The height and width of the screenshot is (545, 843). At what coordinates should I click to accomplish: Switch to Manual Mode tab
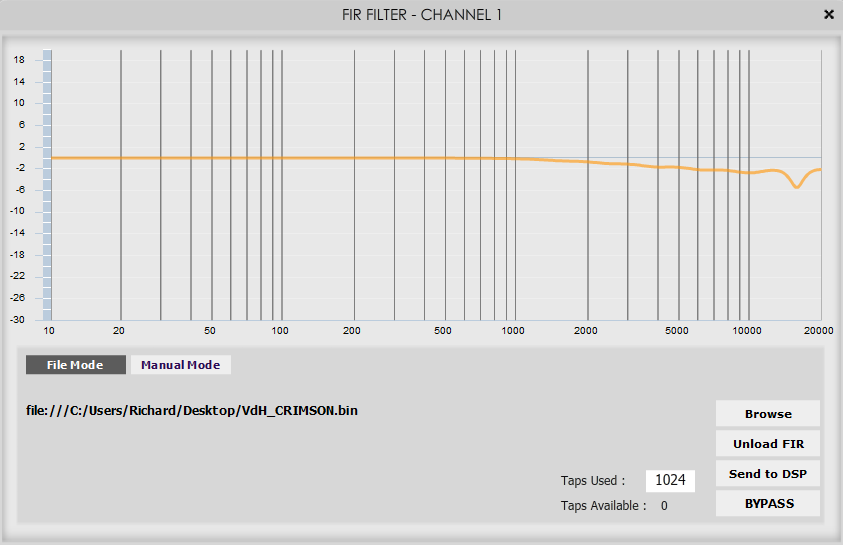coord(181,365)
